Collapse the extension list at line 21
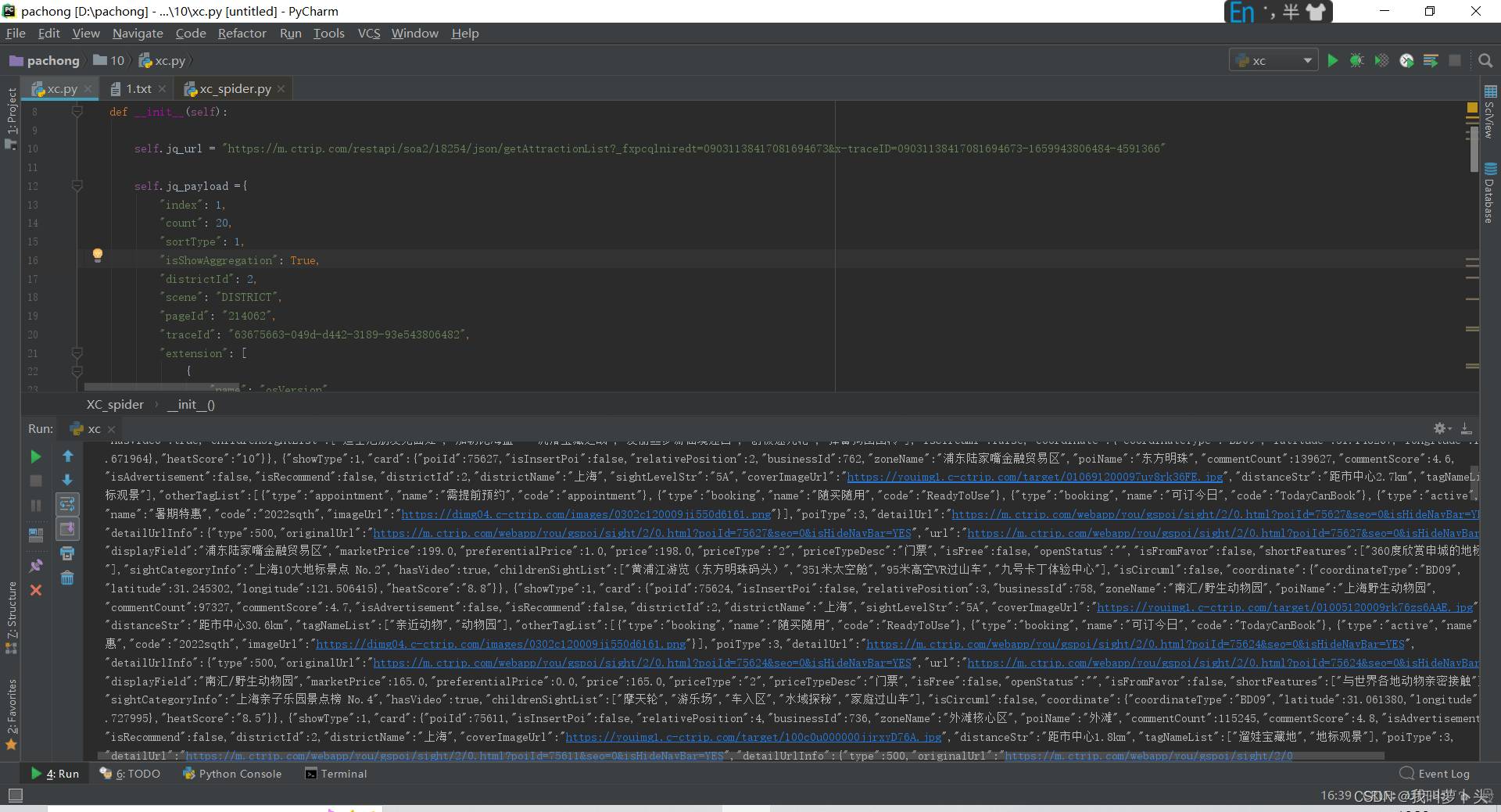1501x812 pixels. tap(77, 353)
